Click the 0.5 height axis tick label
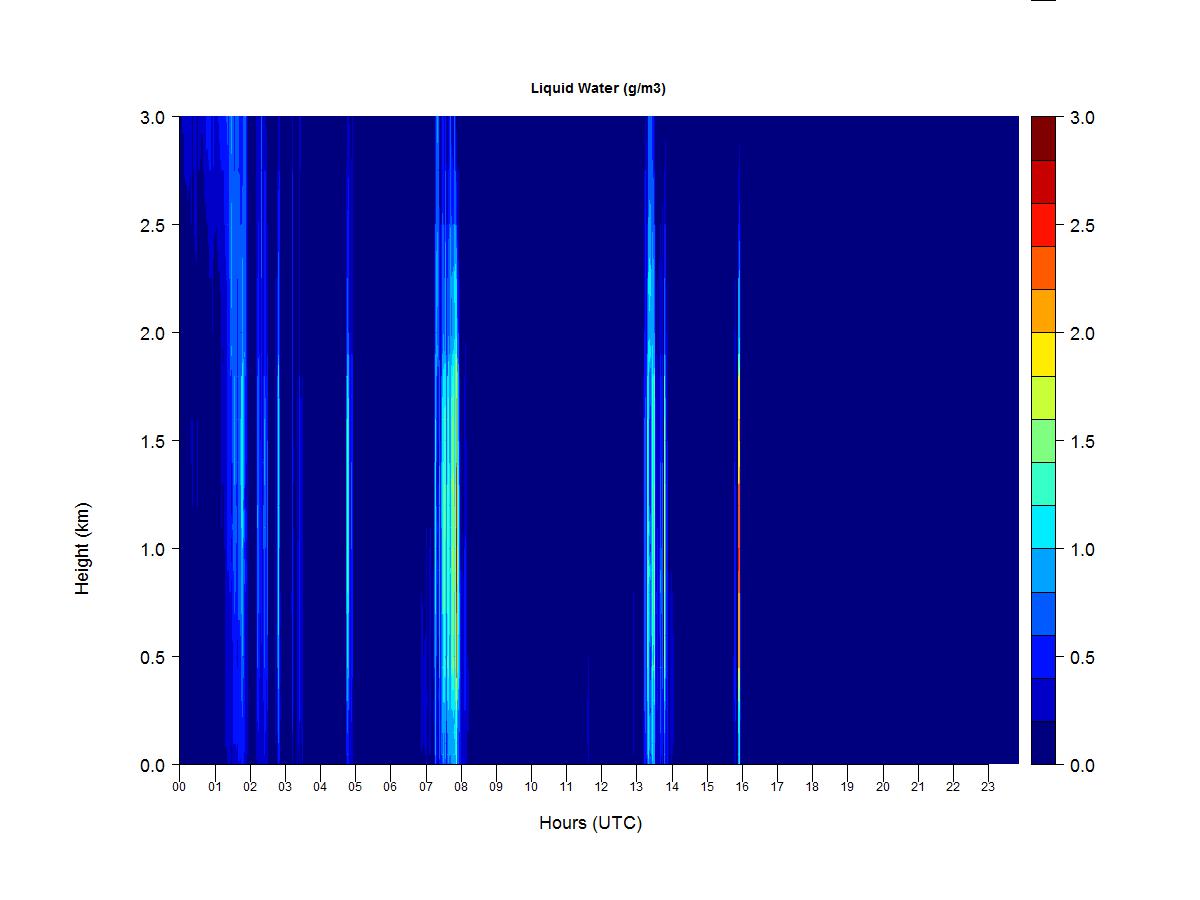Viewport: 1200px width, 900px height. [152, 657]
